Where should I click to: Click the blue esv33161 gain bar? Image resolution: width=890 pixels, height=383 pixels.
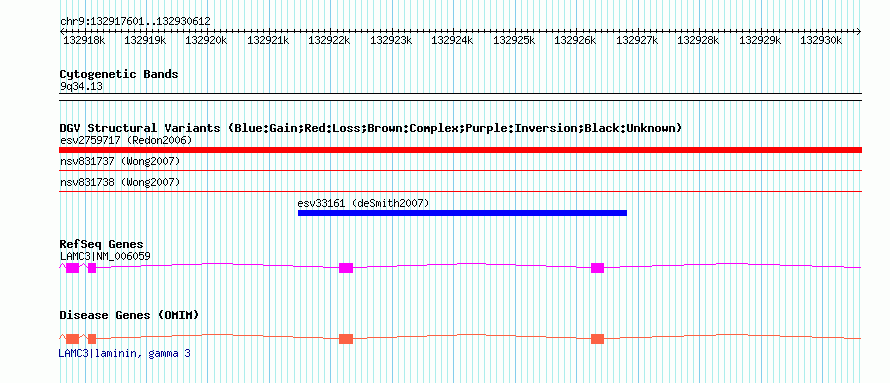click(x=462, y=213)
